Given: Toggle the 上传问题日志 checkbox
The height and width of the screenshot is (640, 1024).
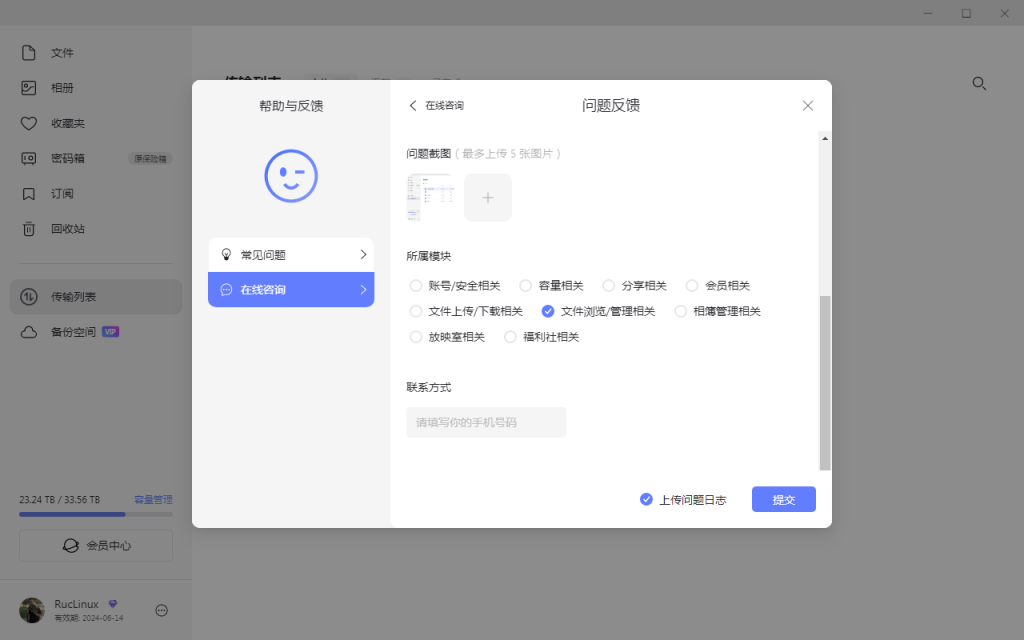Looking at the screenshot, I should [x=646, y=499].
